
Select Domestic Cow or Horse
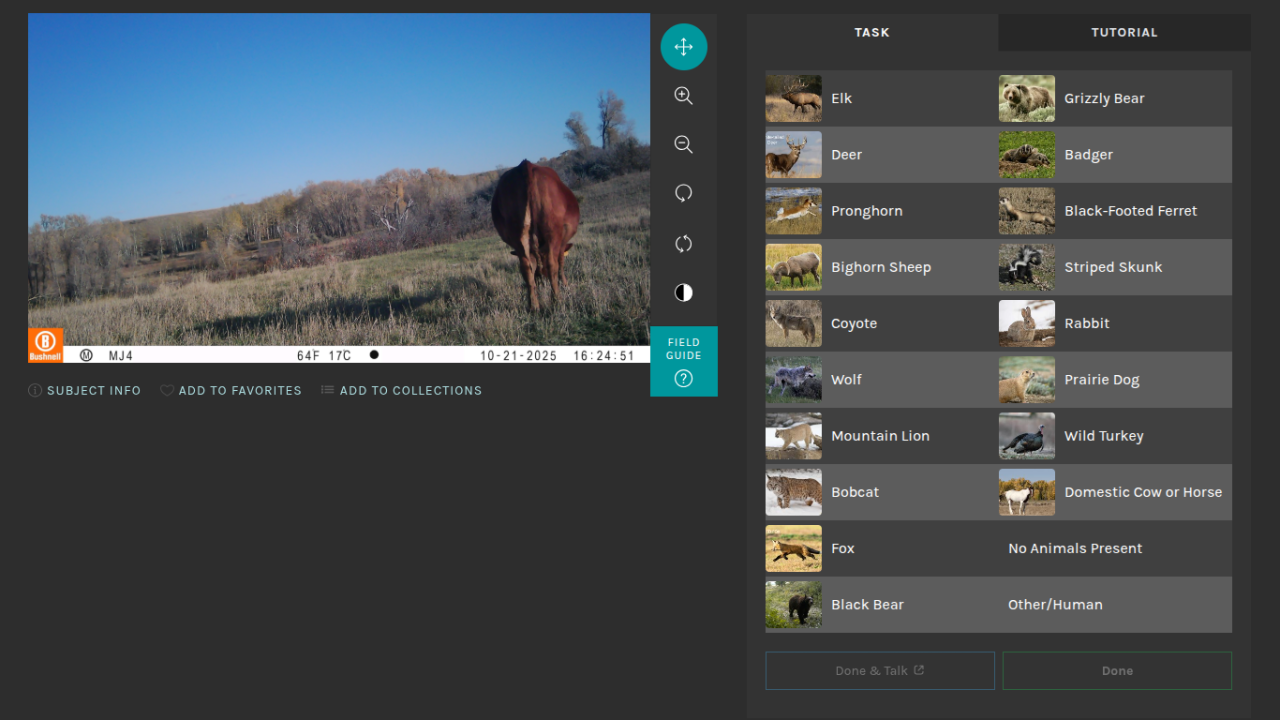(1115, 492)
